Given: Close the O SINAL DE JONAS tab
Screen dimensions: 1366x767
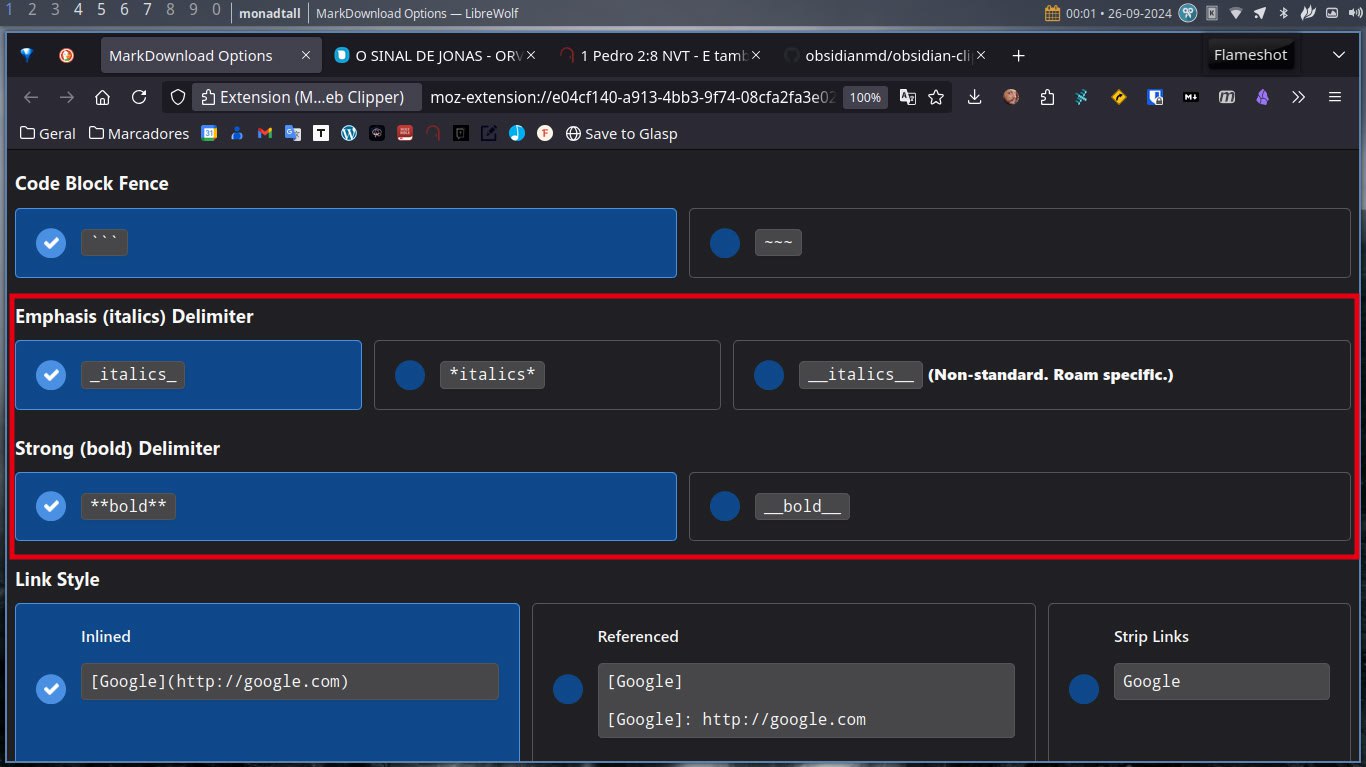Looking at the screenshot, I should [x=531, y=56].
